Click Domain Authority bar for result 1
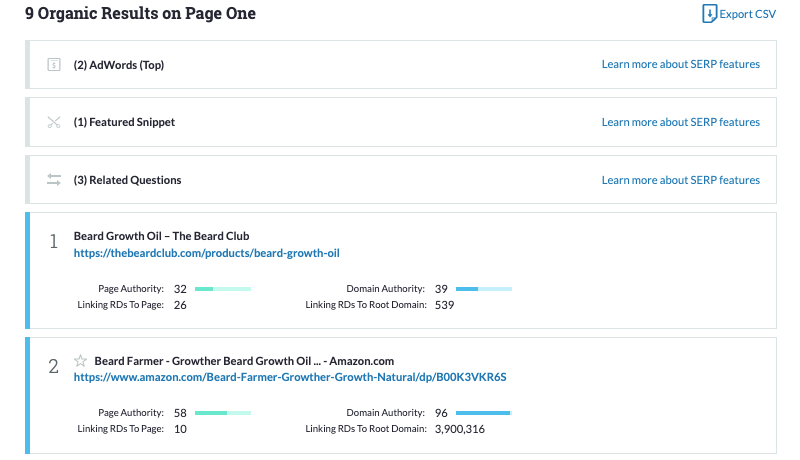 click(483, 289)
